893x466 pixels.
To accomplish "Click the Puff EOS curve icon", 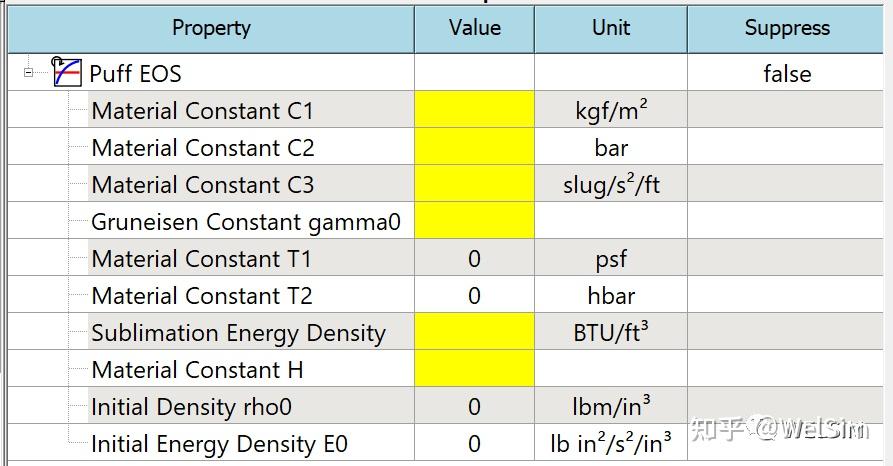I will (x=66, y=73).
